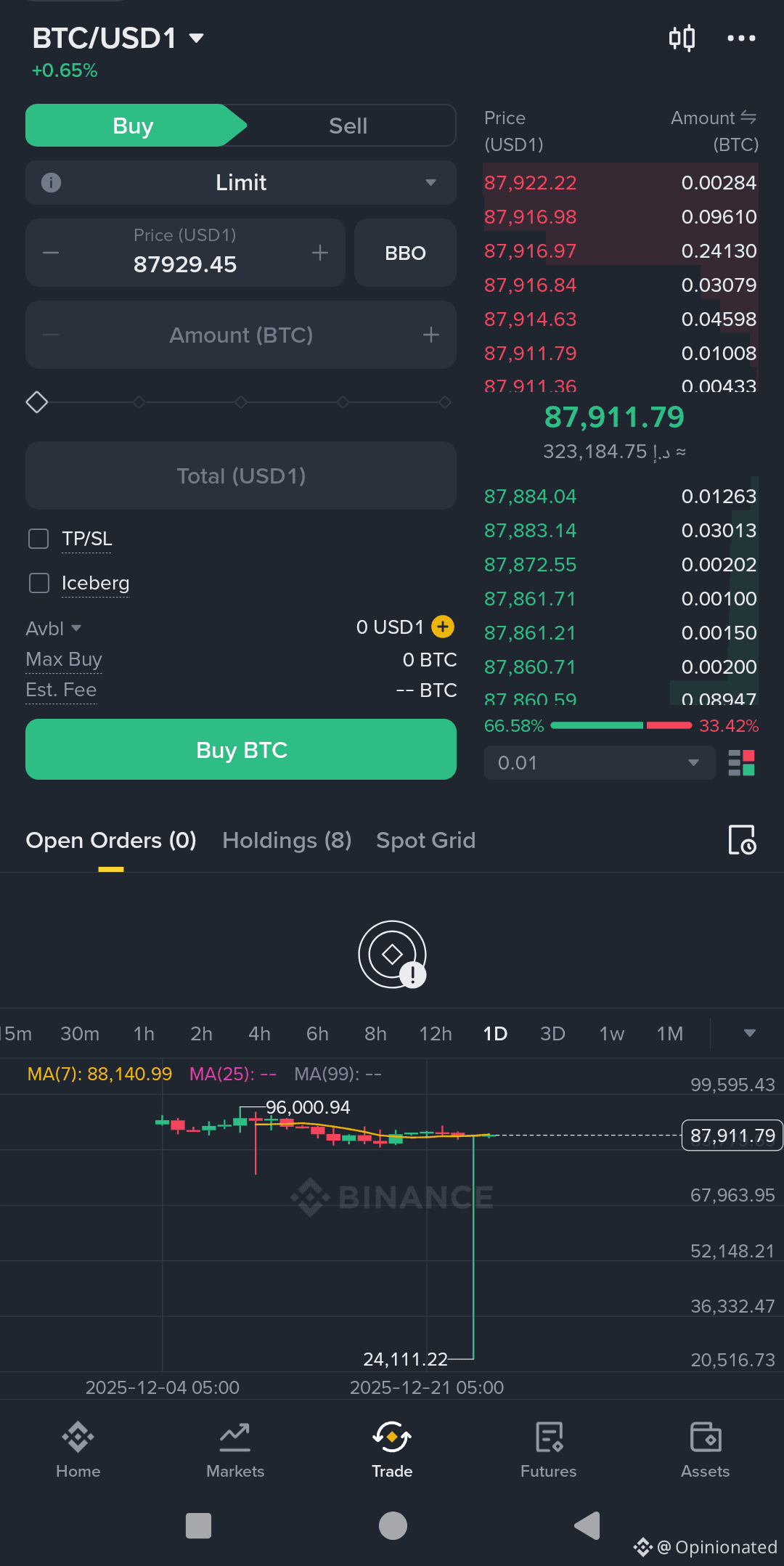This screenshot has height=1566, width=784.
Task: Tap the yellow add funds plus icon
Action: coord(443,627)
